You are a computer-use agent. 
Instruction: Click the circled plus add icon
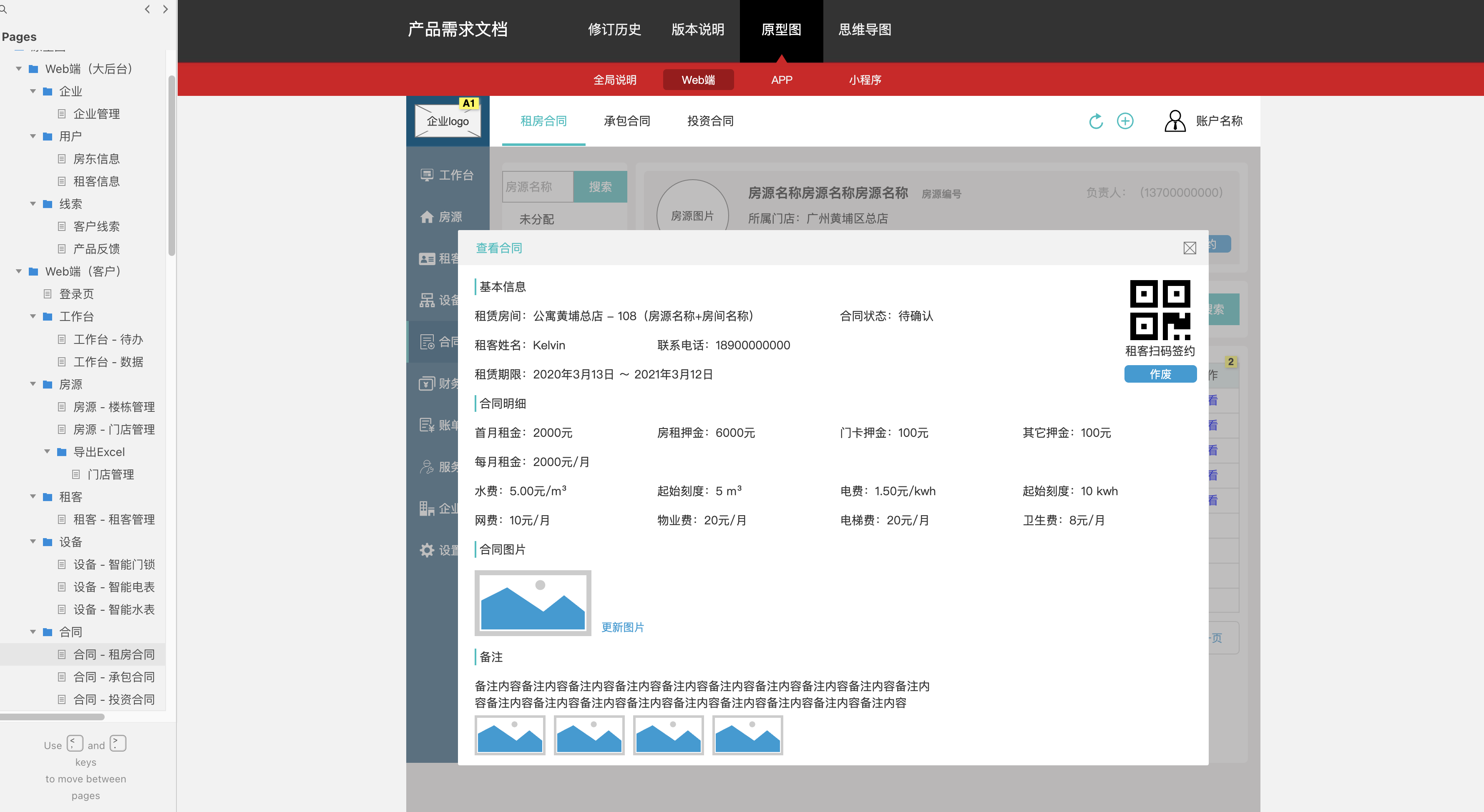[x=1125, y=121]
